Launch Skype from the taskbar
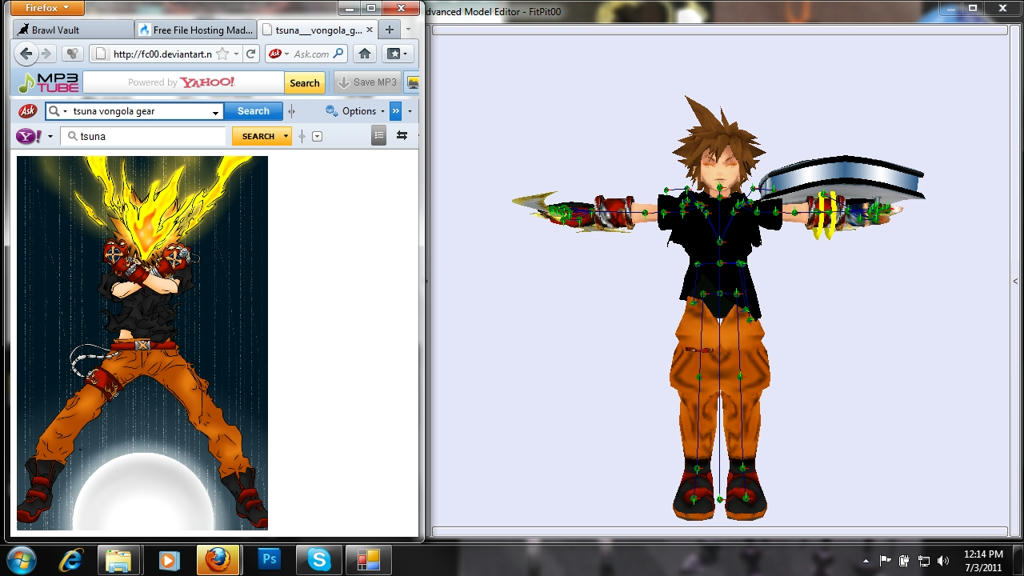Viewport: 1024px width, 576px height. 319,559
